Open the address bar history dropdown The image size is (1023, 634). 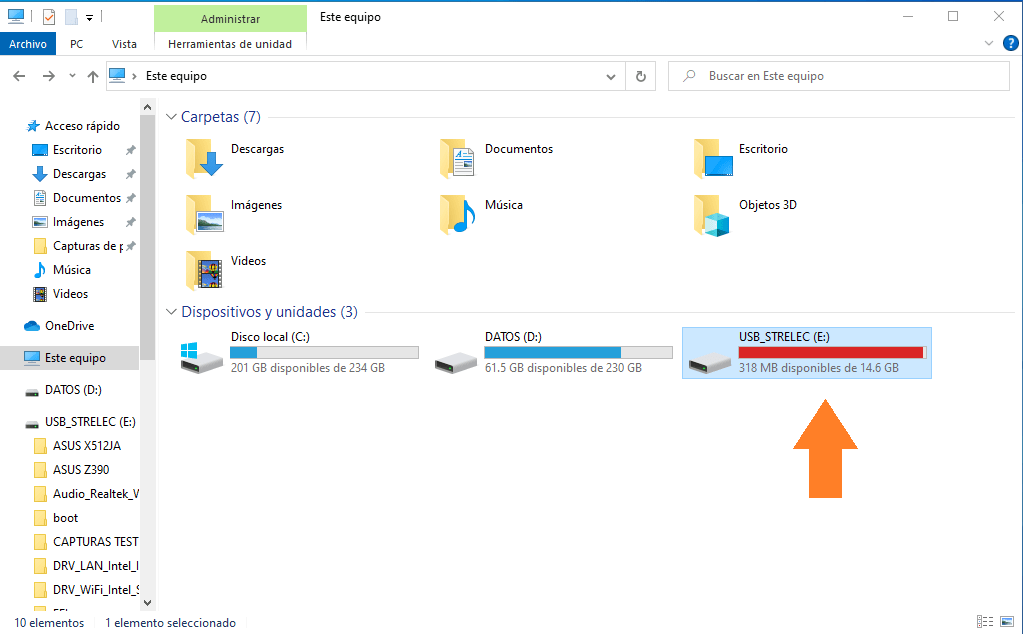pos(612,76)
